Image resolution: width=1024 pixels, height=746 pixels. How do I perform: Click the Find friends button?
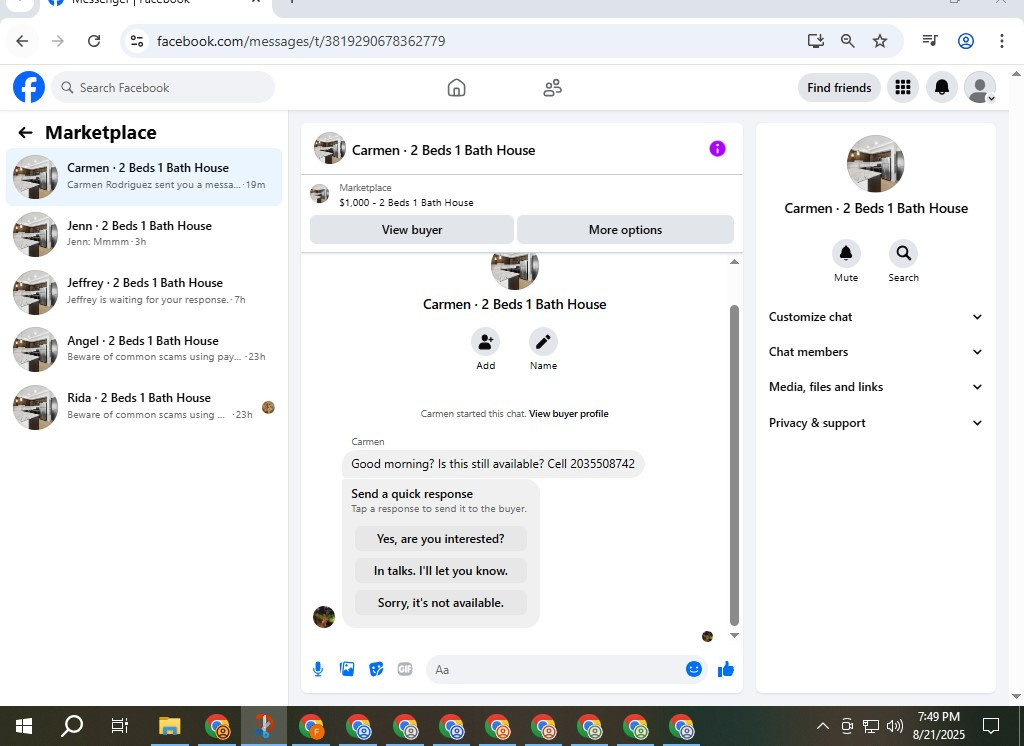tap(839, 88)
